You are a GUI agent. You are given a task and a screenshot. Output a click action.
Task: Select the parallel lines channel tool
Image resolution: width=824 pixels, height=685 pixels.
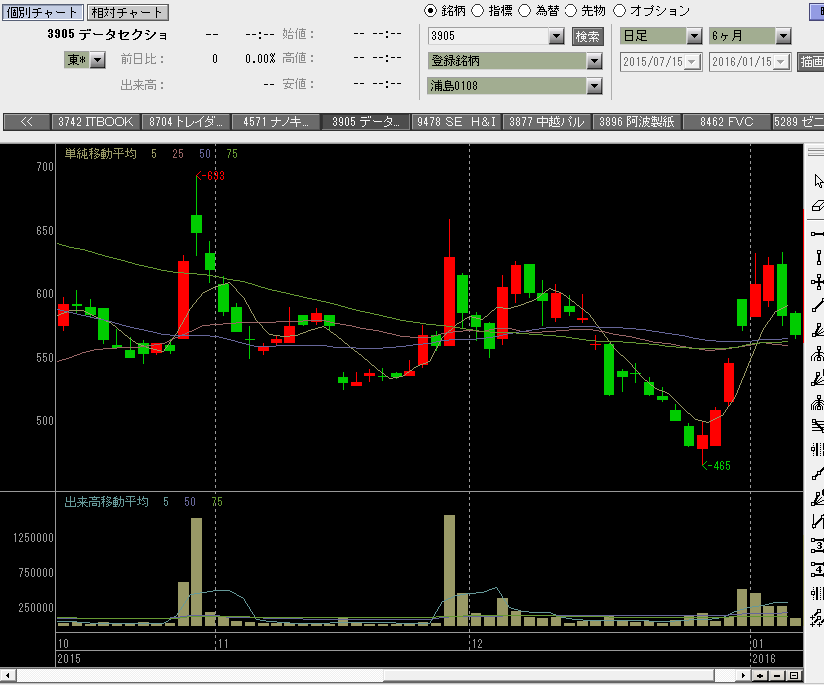point(818,425)
